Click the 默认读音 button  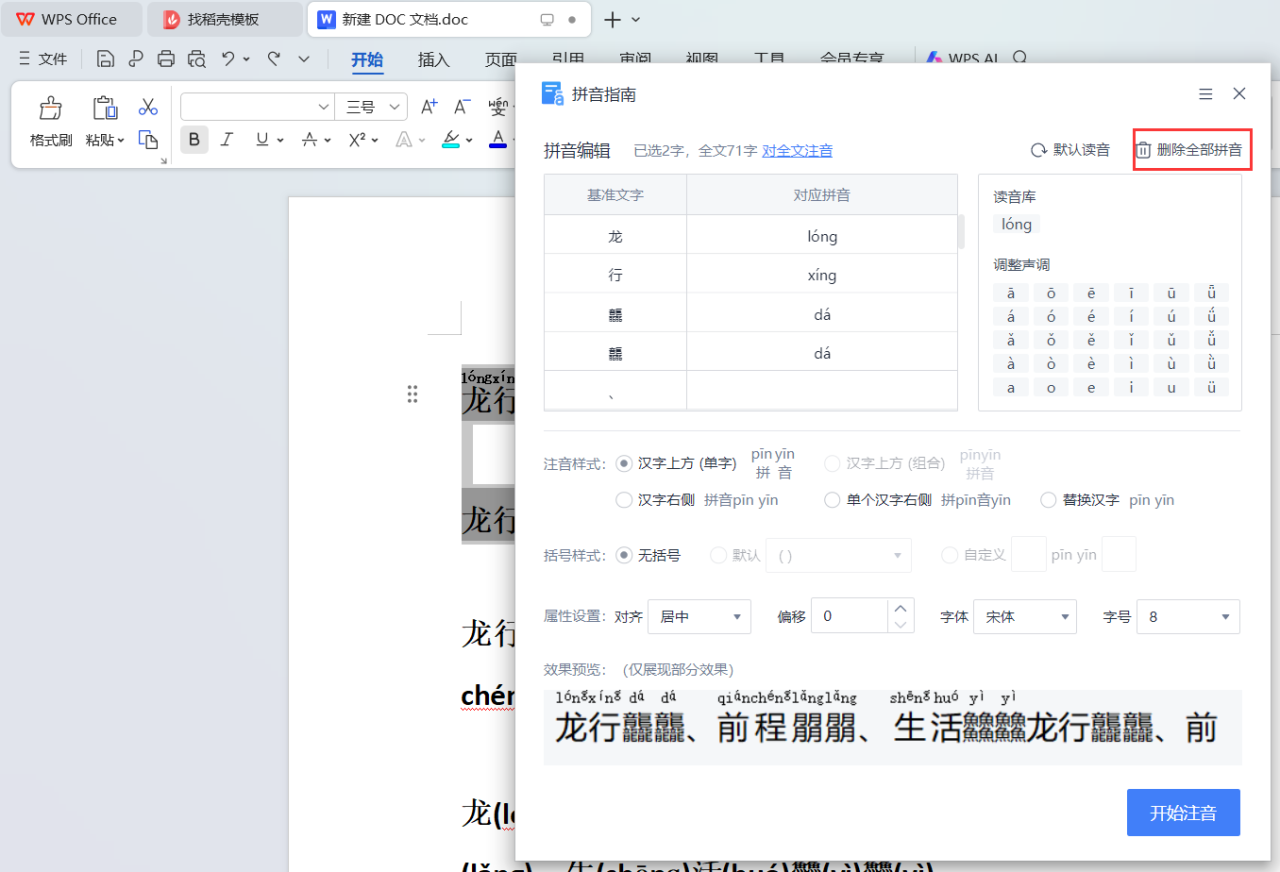click(x=1070, y=150)
